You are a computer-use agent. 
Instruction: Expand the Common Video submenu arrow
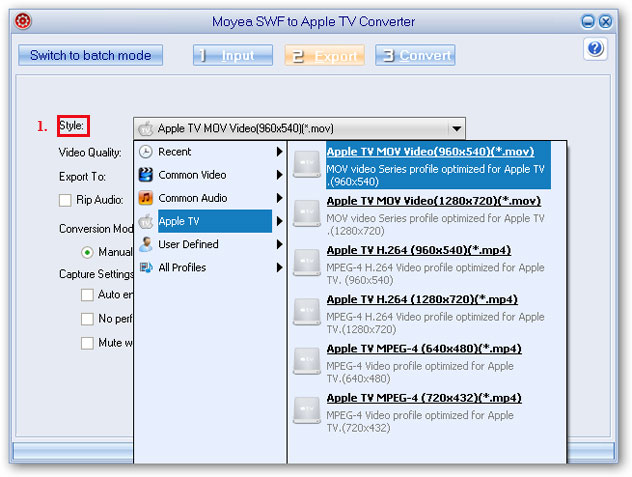(279, 175)
